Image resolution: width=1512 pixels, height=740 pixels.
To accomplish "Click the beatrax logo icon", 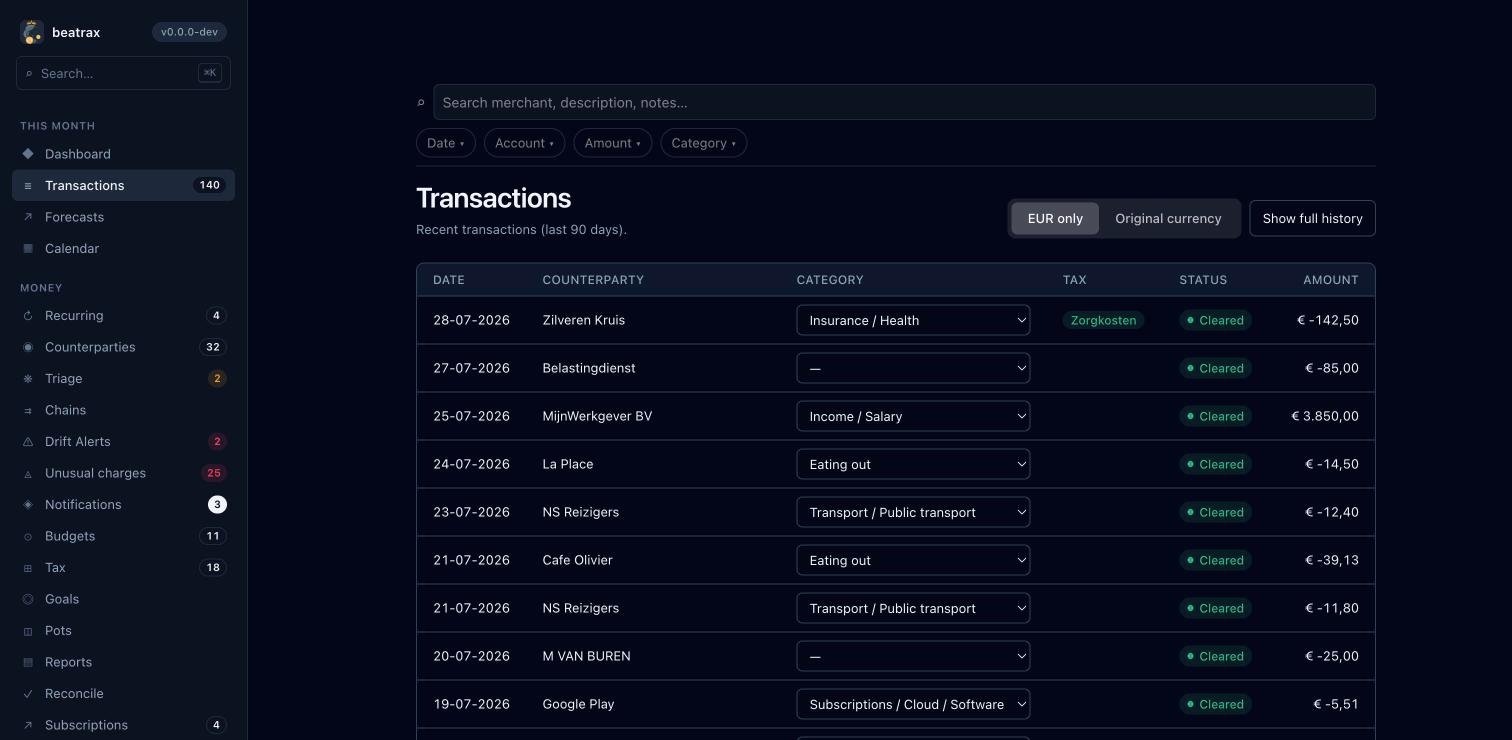I will [32, 32].
